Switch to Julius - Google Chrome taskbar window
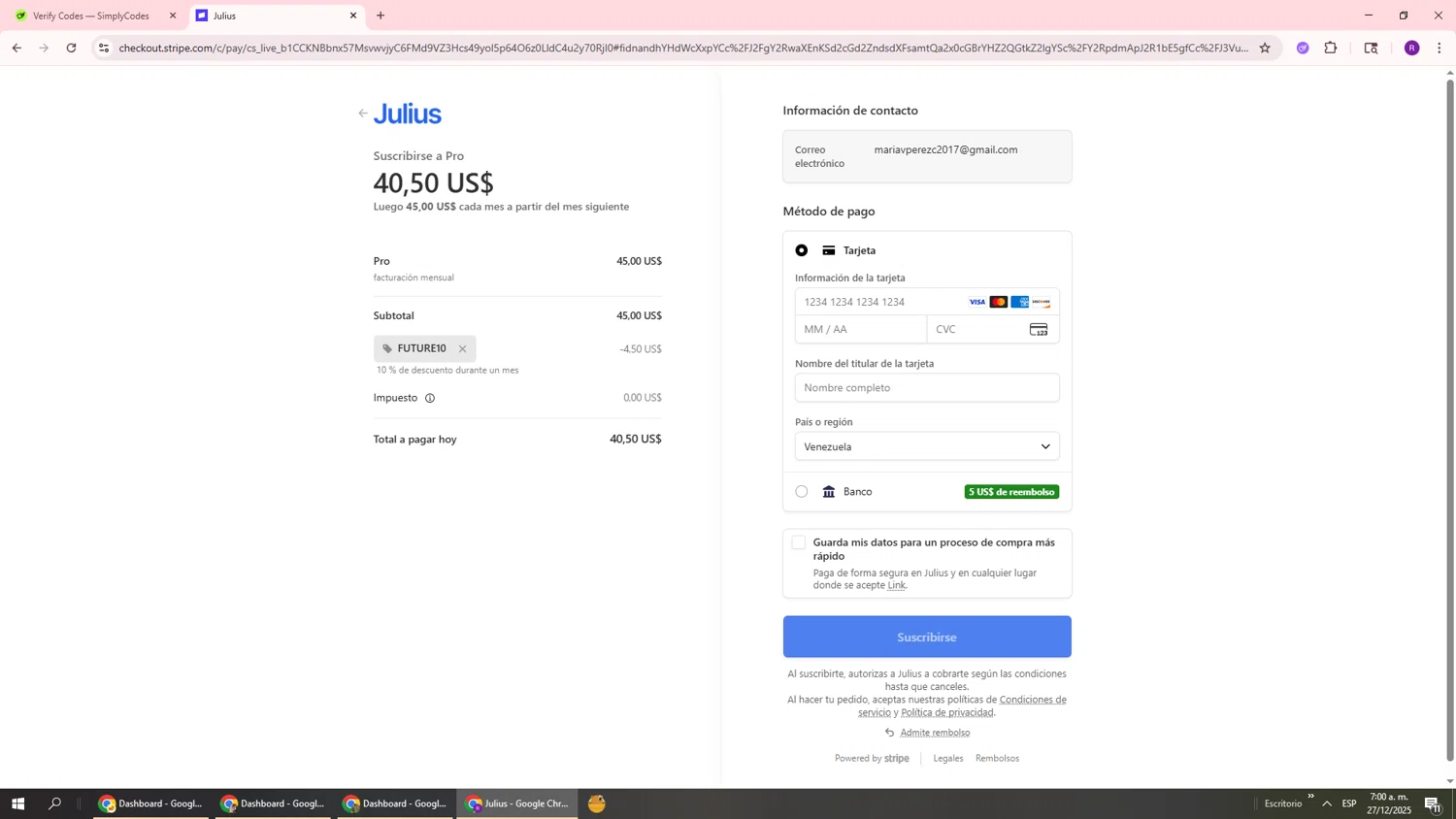This screenshot has height=819, width=1456. [518, 803]
